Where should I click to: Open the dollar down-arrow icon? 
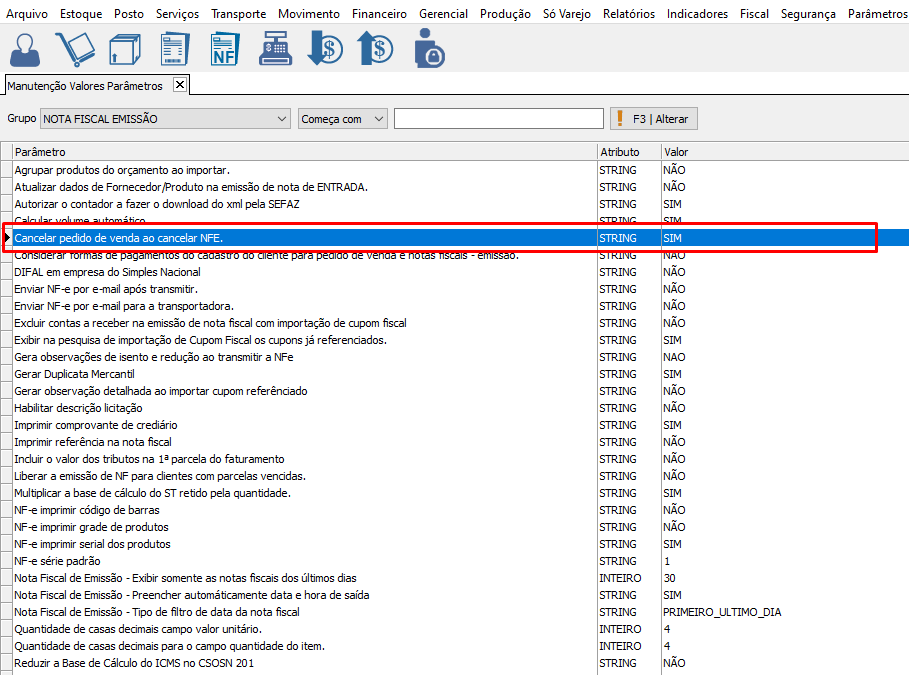point(326,48)
